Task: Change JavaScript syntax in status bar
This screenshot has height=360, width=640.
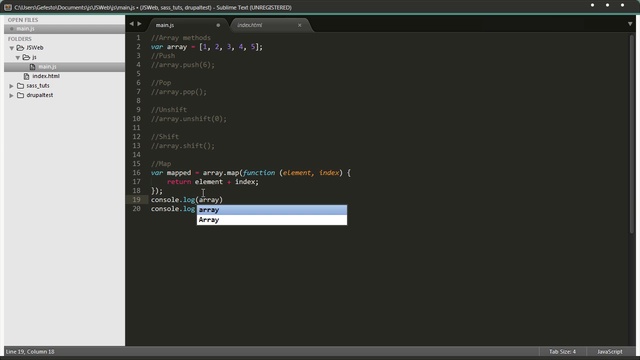Action: [x=610, y=351]
